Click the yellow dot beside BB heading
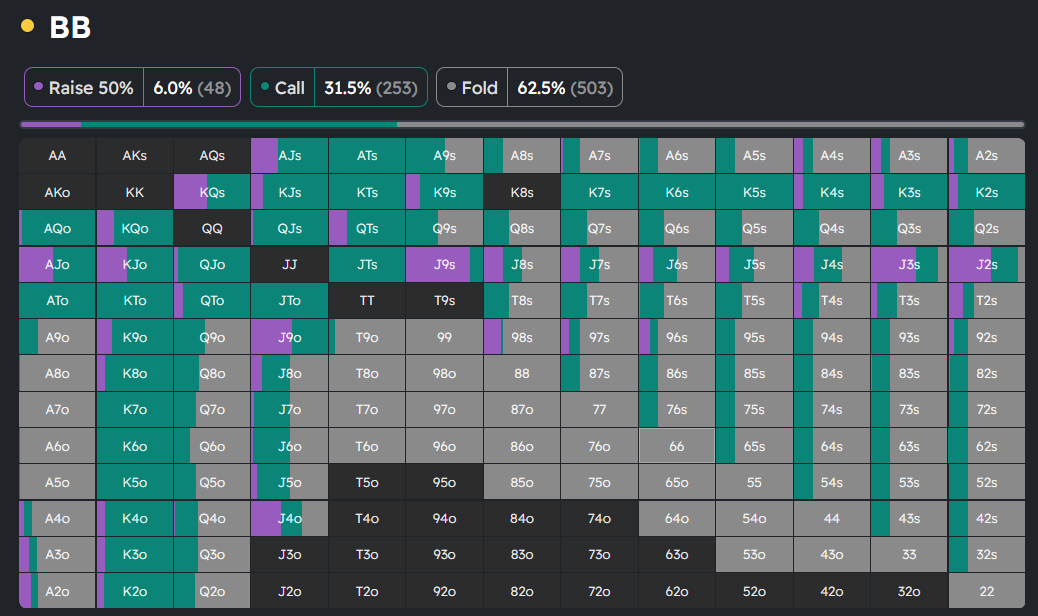 pyautogui.click(x=28, y=26)
